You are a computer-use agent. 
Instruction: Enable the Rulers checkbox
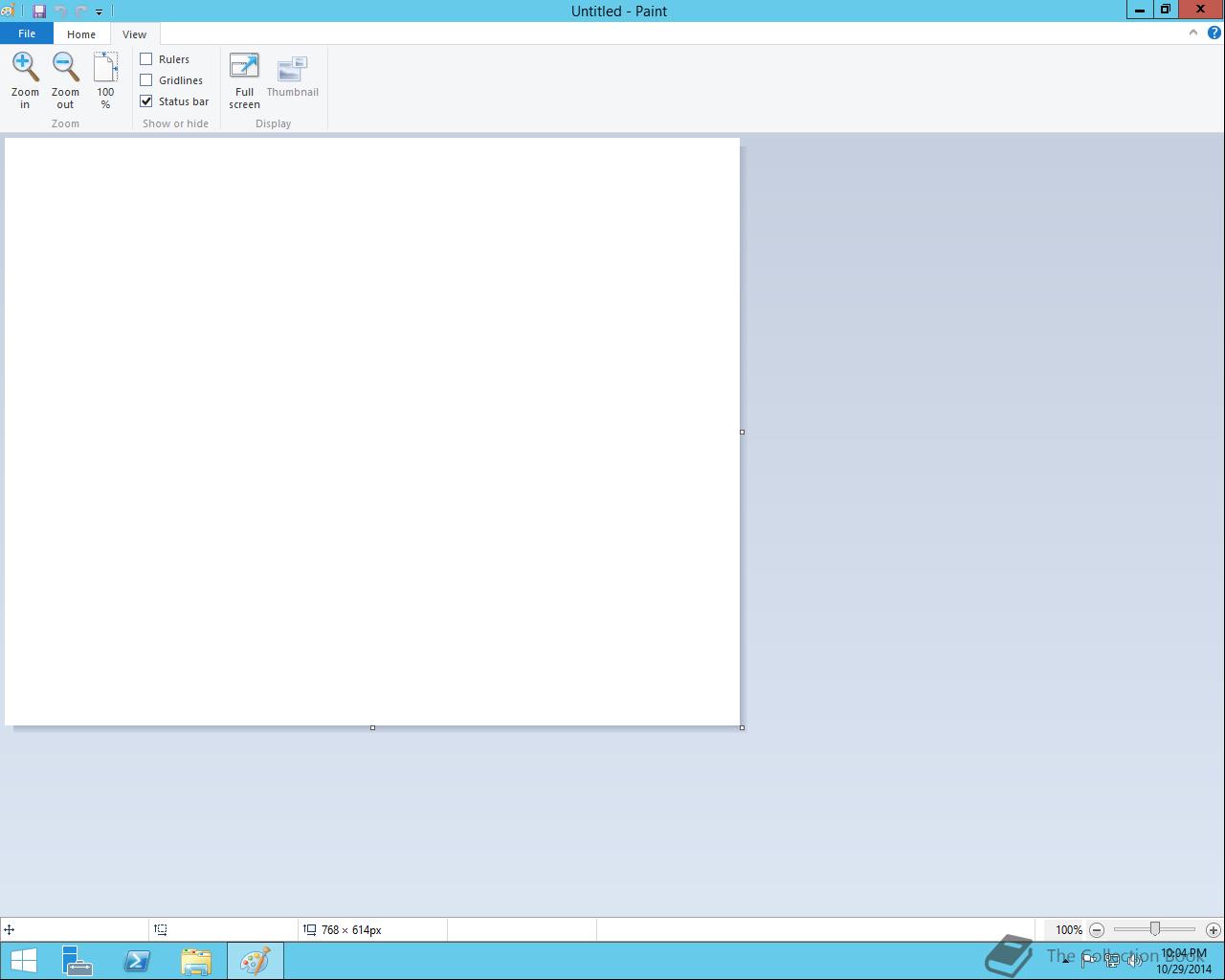click(146, 59)
